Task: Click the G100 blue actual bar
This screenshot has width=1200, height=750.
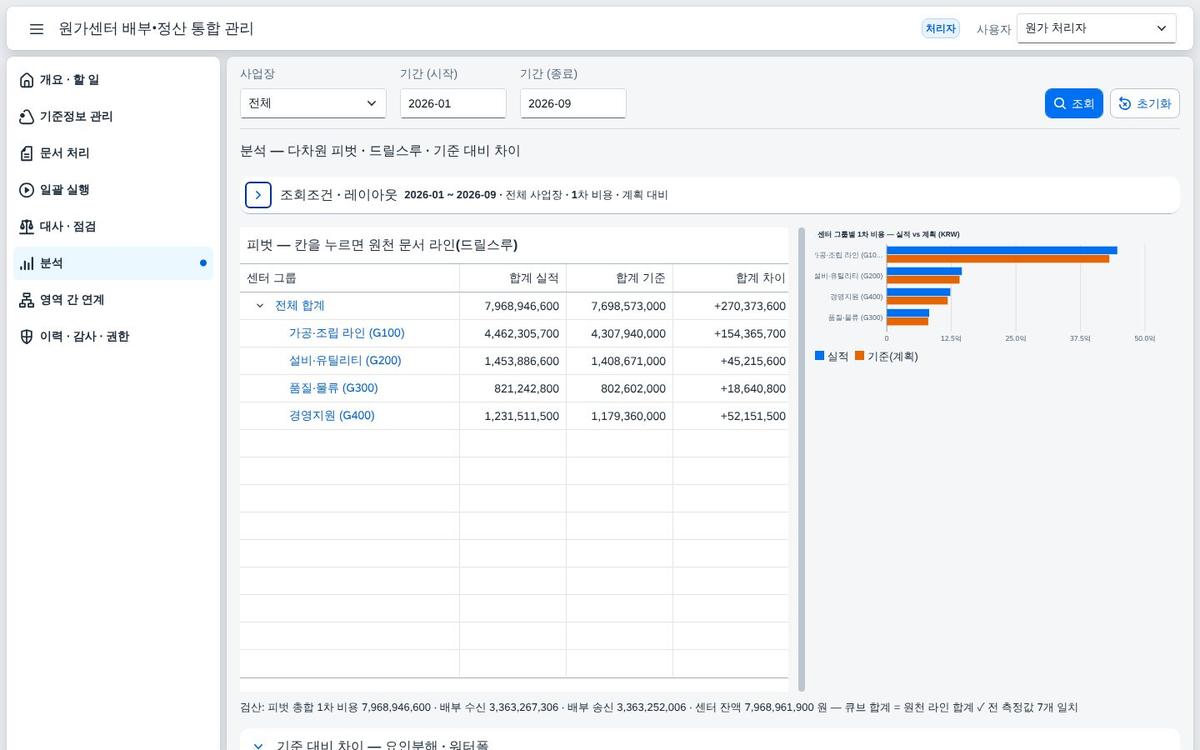Action: click(x=1002, y=251)
